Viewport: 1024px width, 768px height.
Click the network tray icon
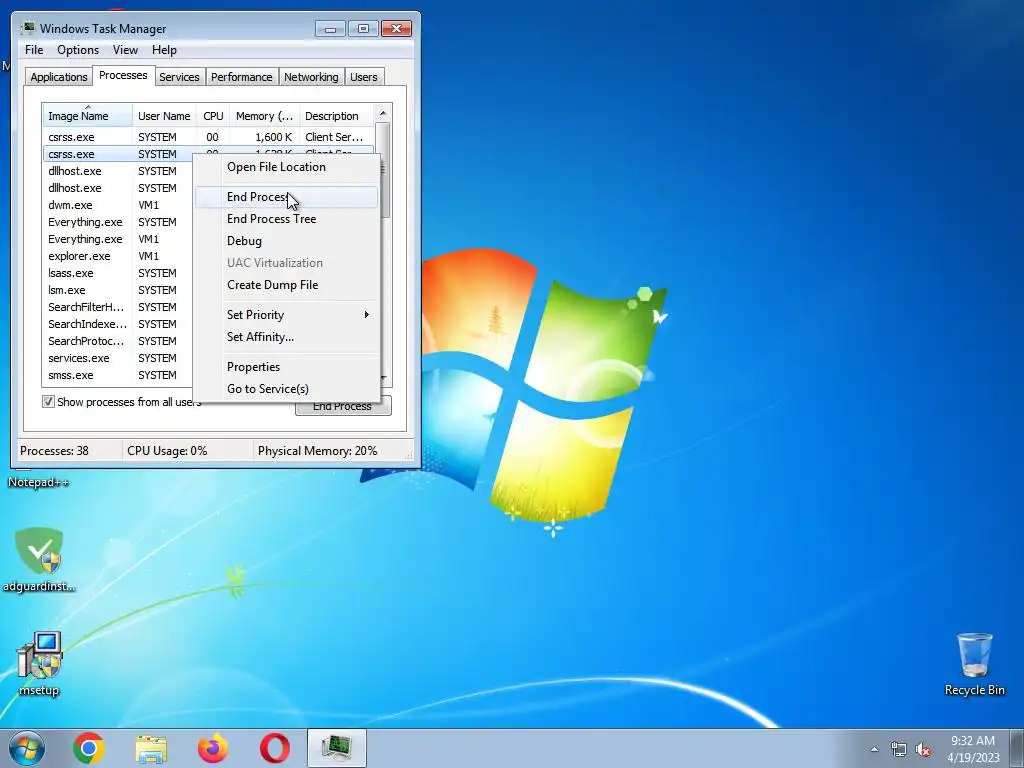[899, 749]
